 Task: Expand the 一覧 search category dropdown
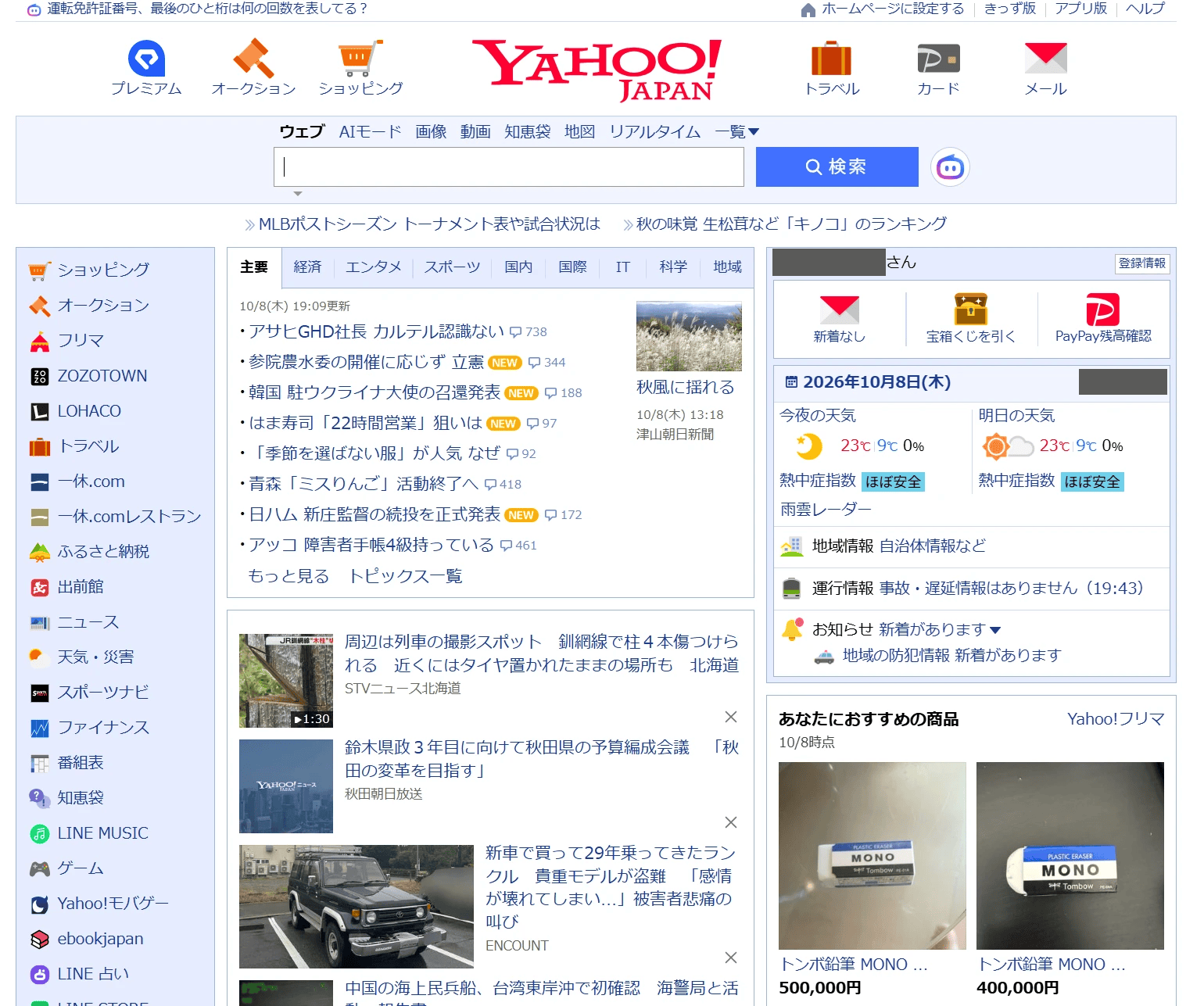(736, 132)
